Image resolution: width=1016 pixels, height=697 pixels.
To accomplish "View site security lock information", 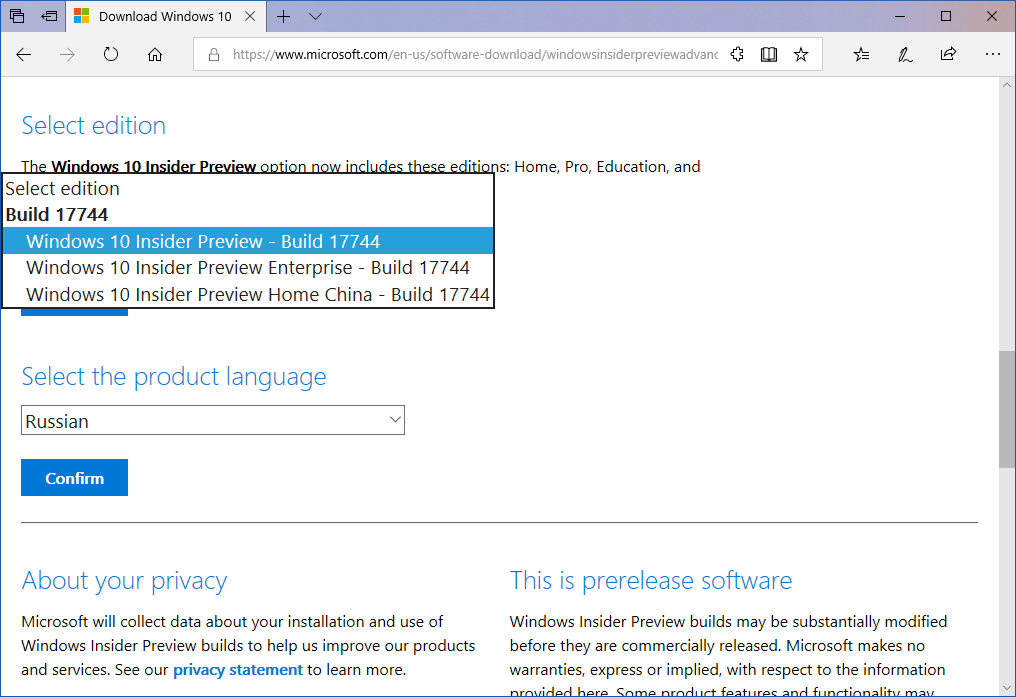I will point(214,55).
